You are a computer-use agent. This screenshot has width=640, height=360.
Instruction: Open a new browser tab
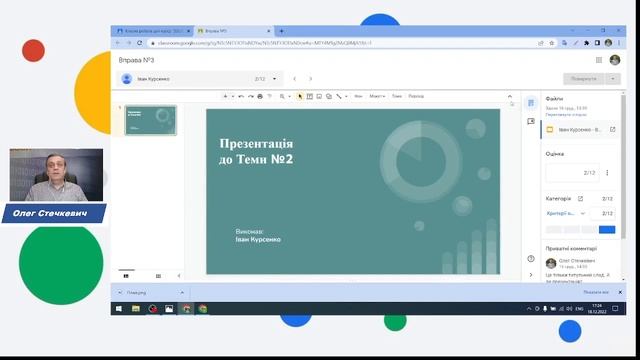(281, 31)
